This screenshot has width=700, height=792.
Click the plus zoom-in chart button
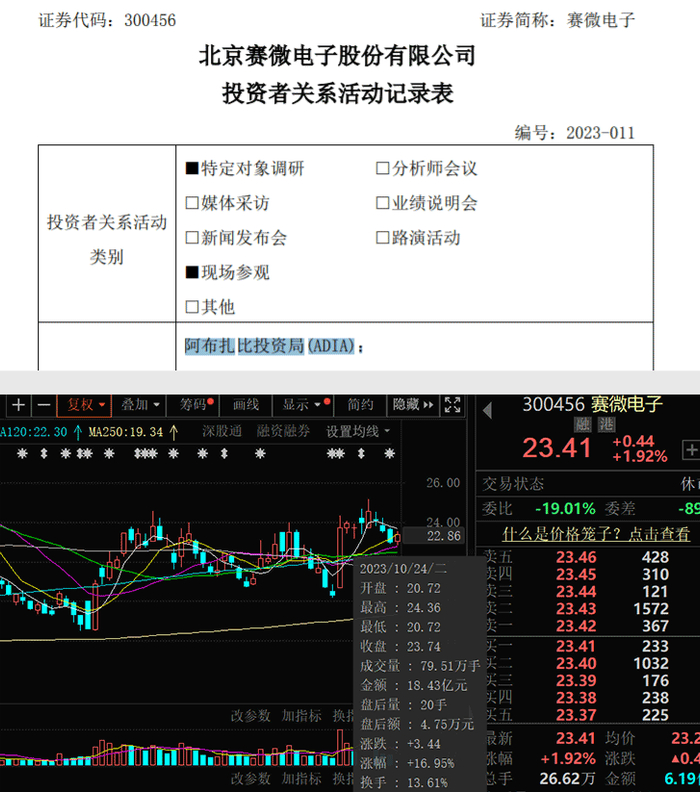19,406
